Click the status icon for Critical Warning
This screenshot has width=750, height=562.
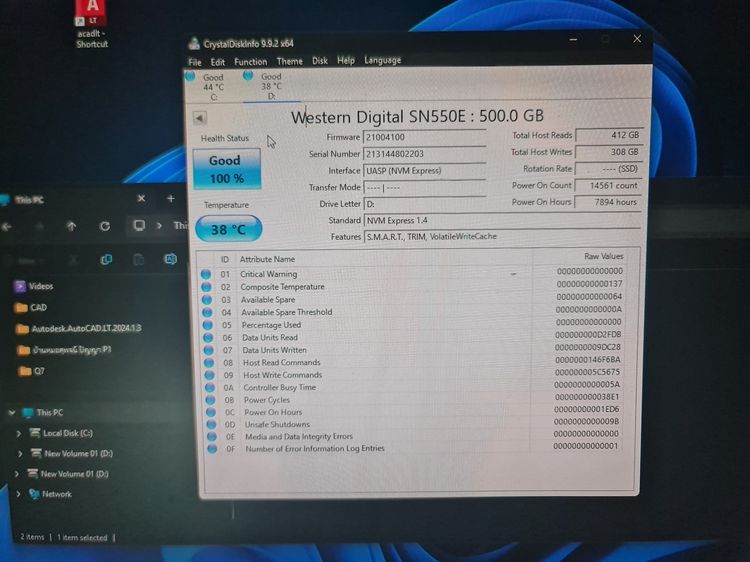[206, 274]
